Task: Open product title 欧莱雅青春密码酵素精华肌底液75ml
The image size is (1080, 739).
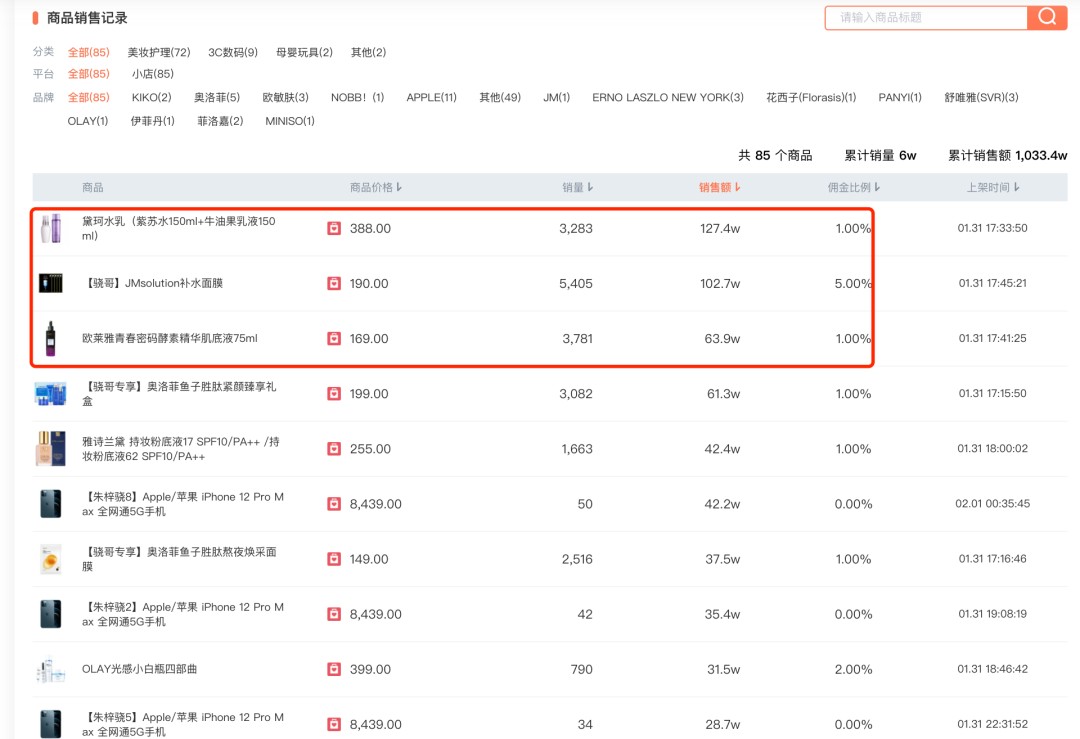Action: [x=169, y=338]
